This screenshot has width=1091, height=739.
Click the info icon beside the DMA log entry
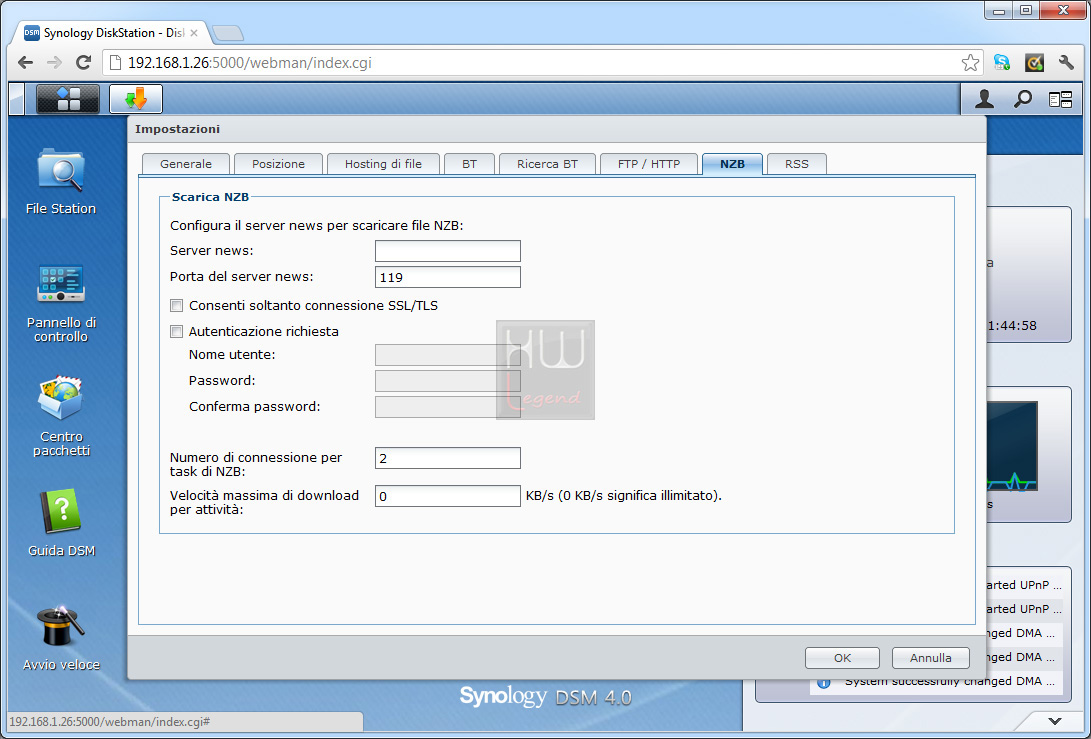824,682
